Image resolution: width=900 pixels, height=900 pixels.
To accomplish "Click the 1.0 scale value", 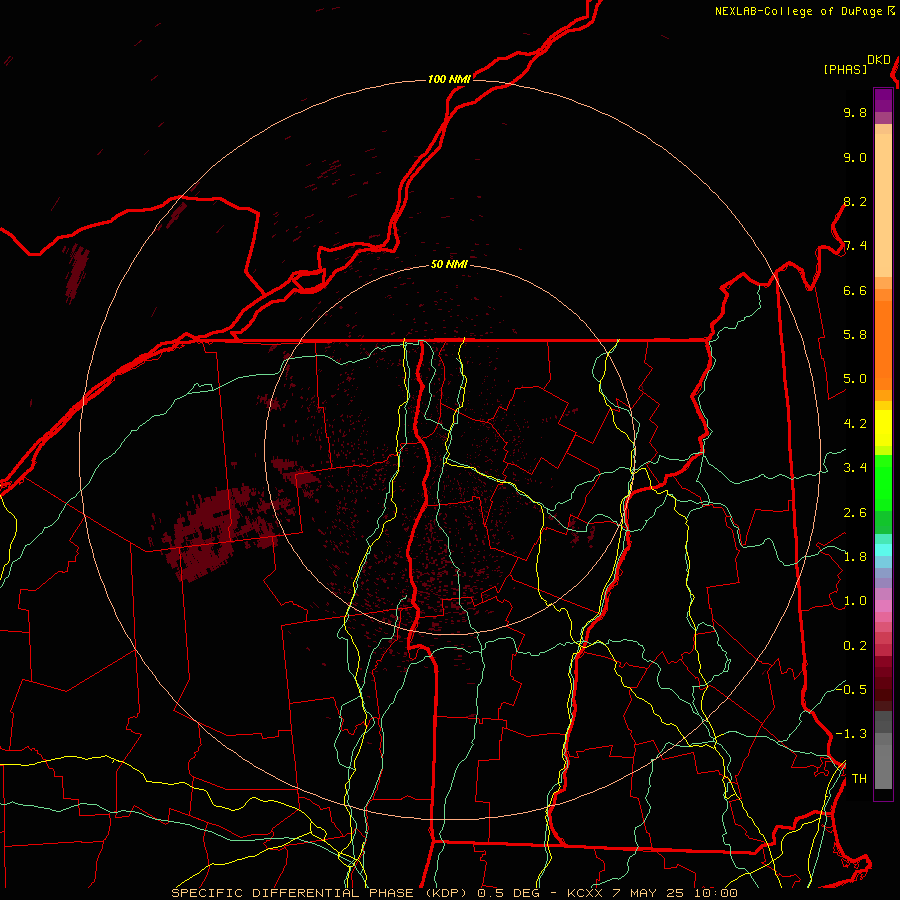I will pyautogui.click(x=855, y=601).
